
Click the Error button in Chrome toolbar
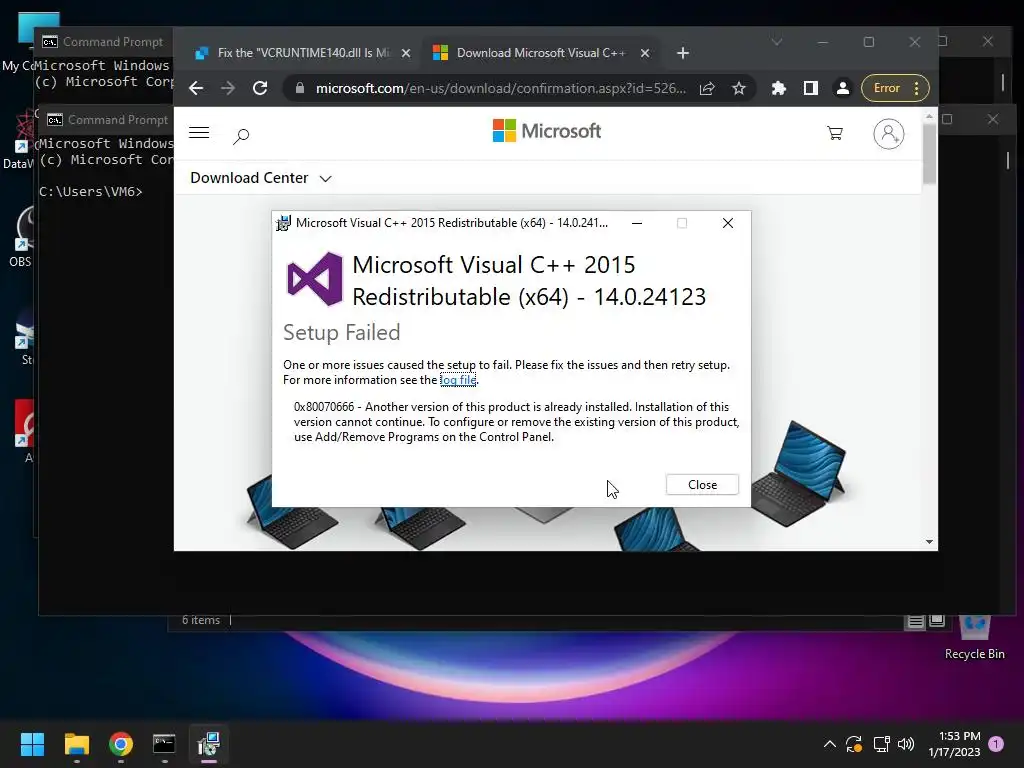[x=895, y=88]
